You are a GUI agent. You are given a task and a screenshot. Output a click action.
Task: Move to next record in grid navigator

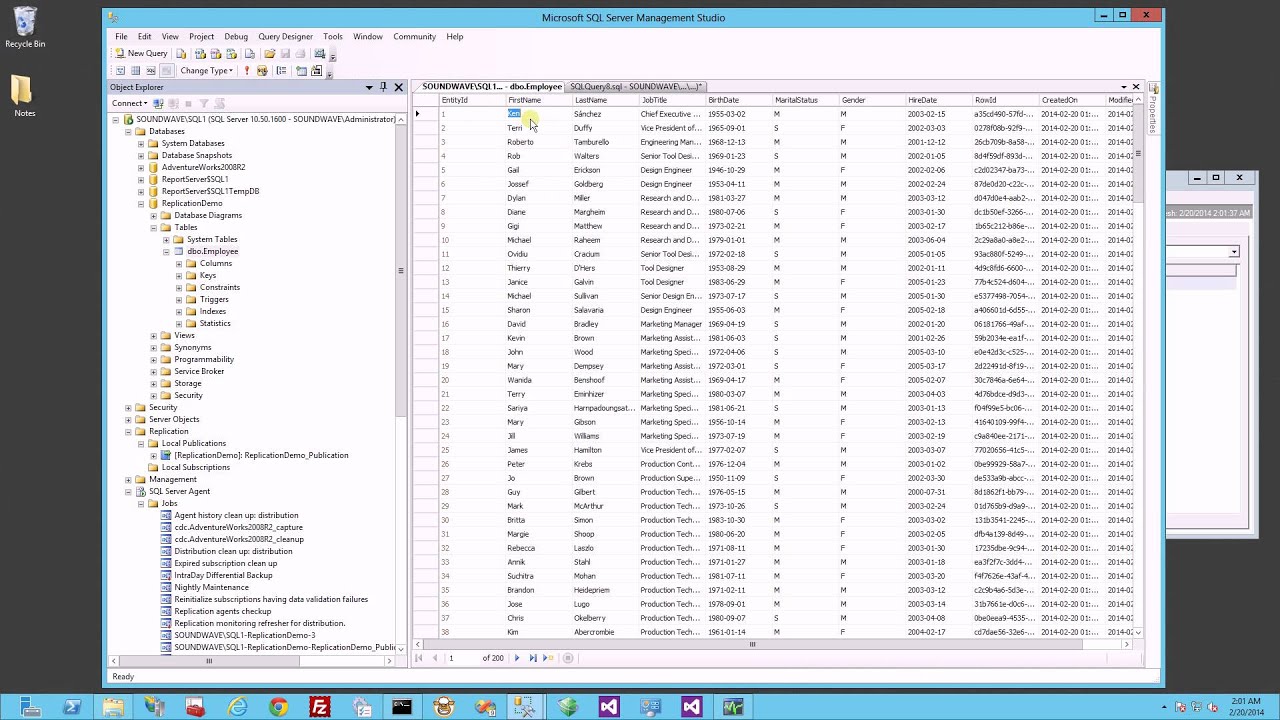pyautogui.click(x=517, y=658)
